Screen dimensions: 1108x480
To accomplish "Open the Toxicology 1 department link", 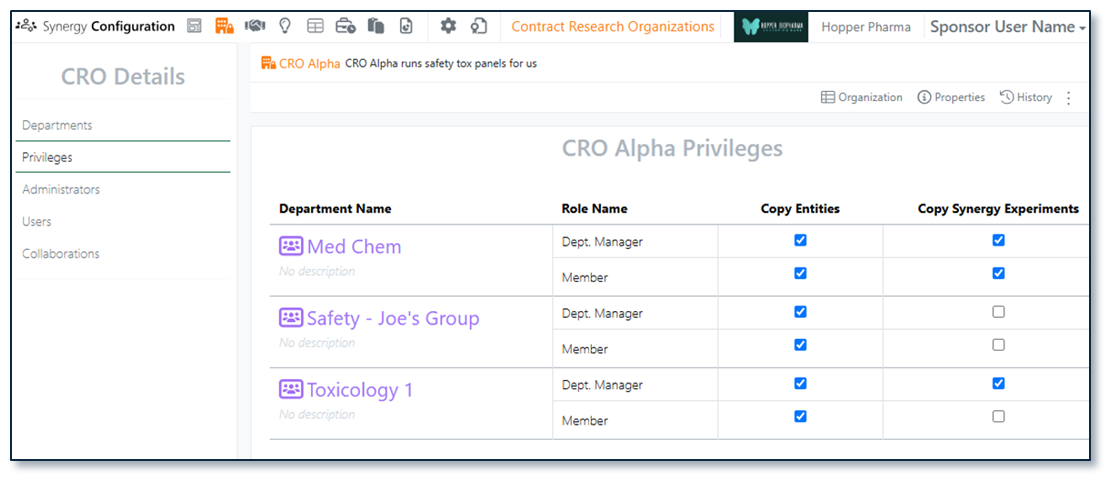I will point(360,390).
